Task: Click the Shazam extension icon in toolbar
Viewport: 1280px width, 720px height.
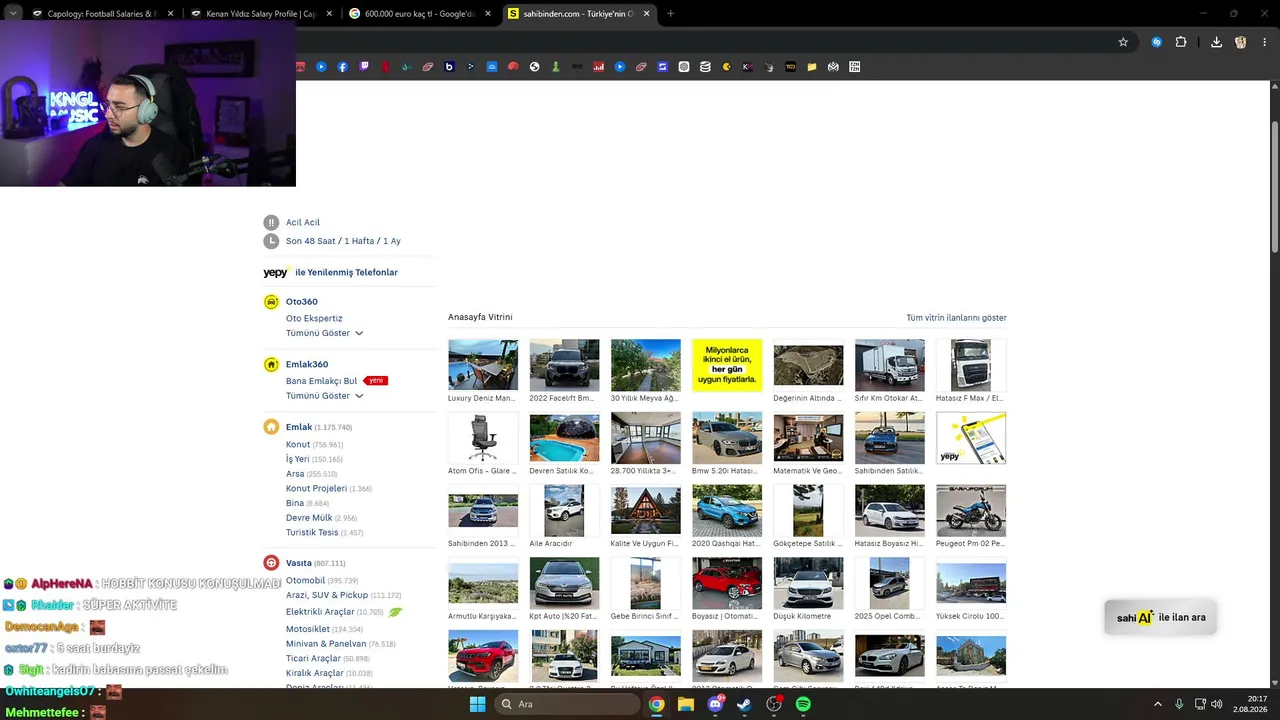Action: point(1157,42)
